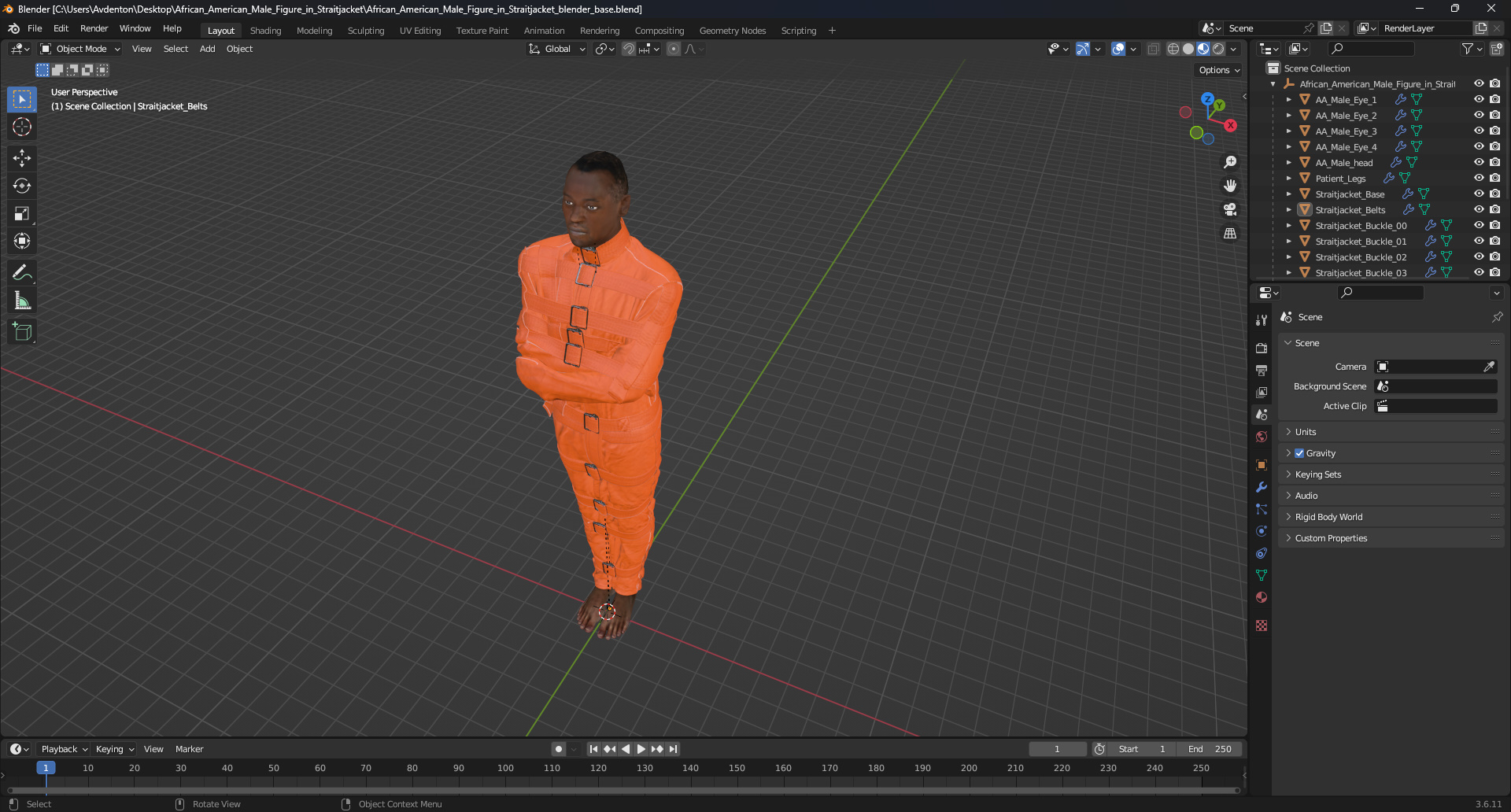
Task: Toggle viewport snapping magnet
Action: (629, 49)
